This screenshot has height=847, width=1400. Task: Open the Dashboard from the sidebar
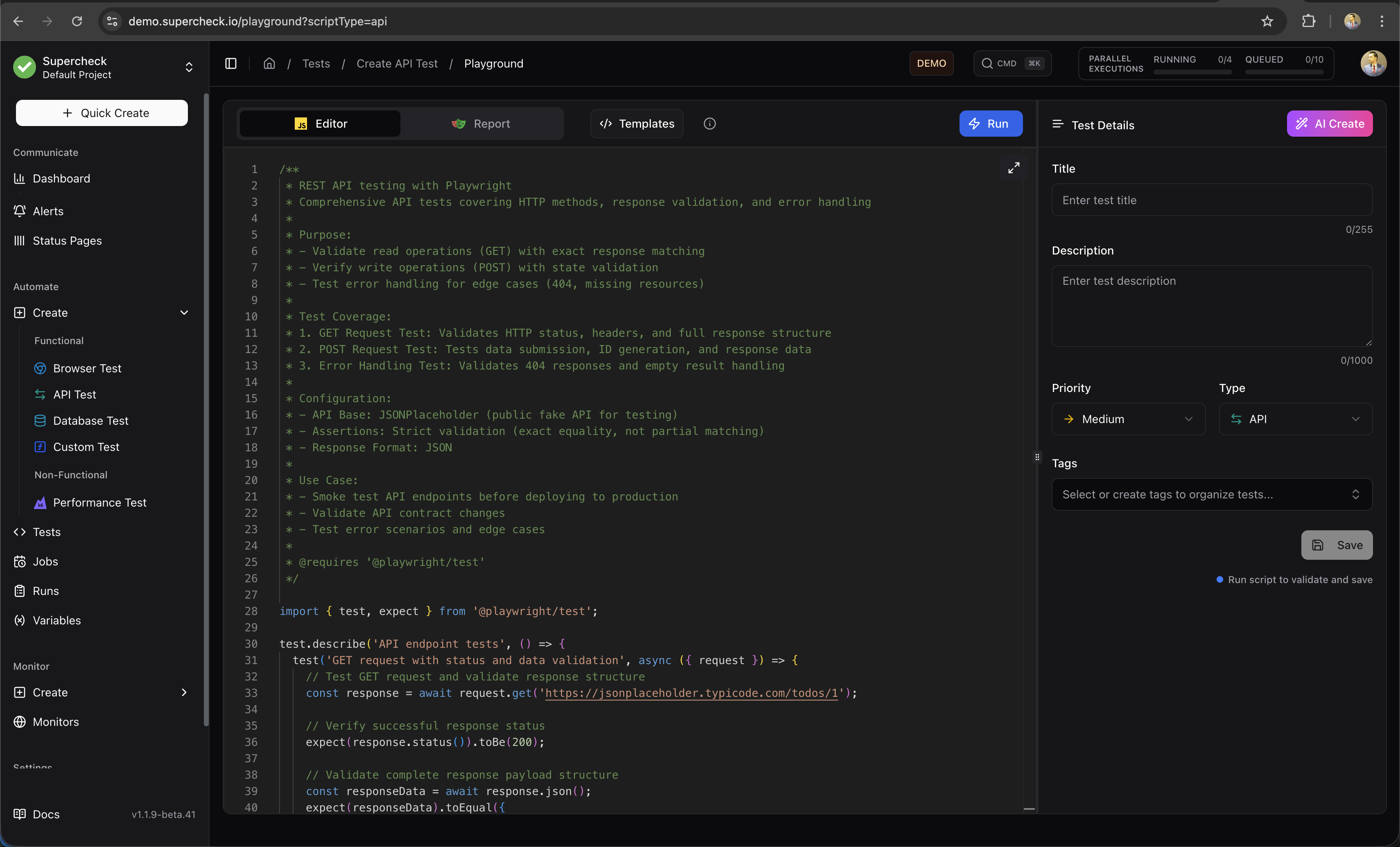tap(61, 178)
